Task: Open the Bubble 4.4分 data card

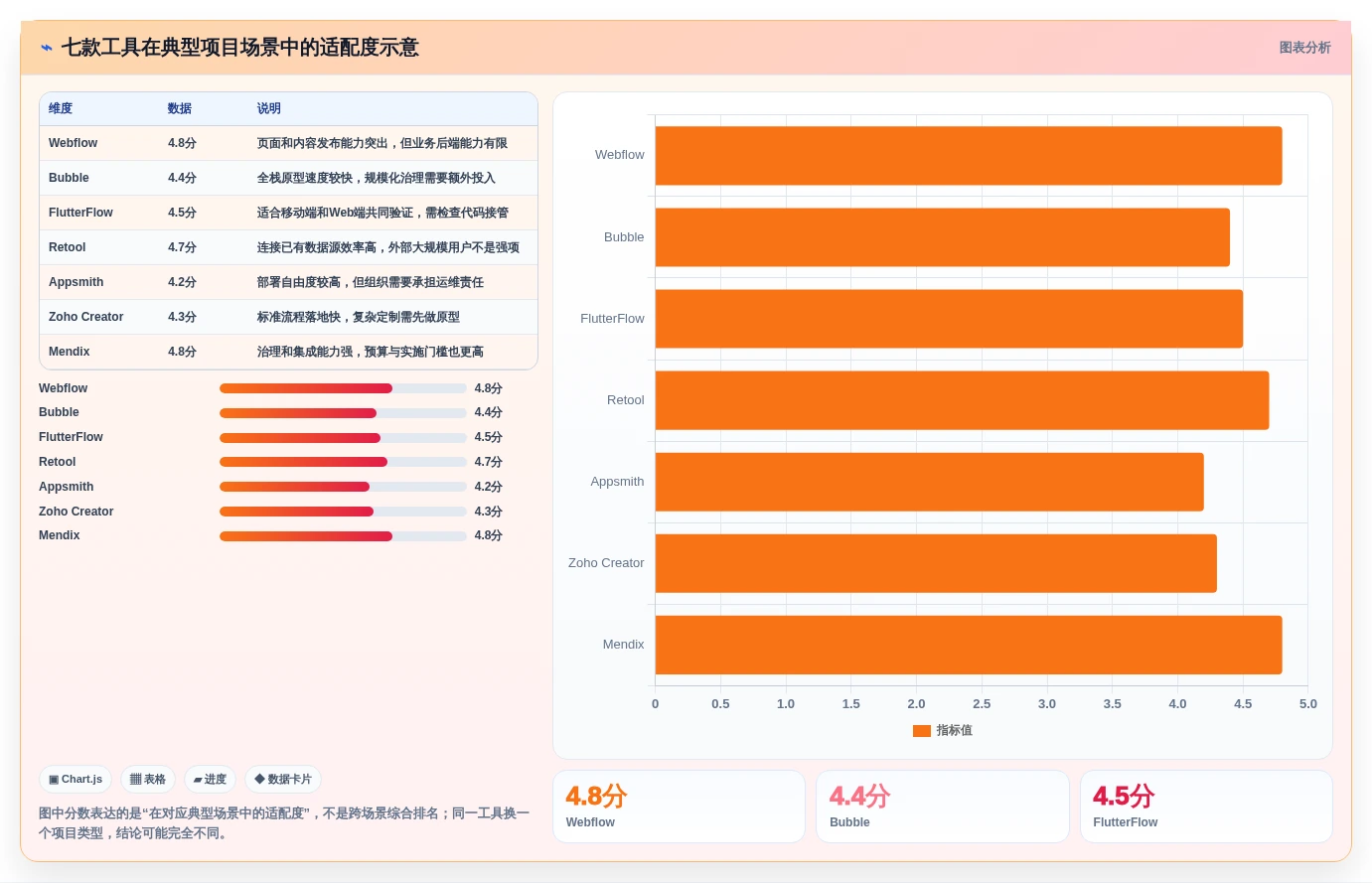Action: 942,807
